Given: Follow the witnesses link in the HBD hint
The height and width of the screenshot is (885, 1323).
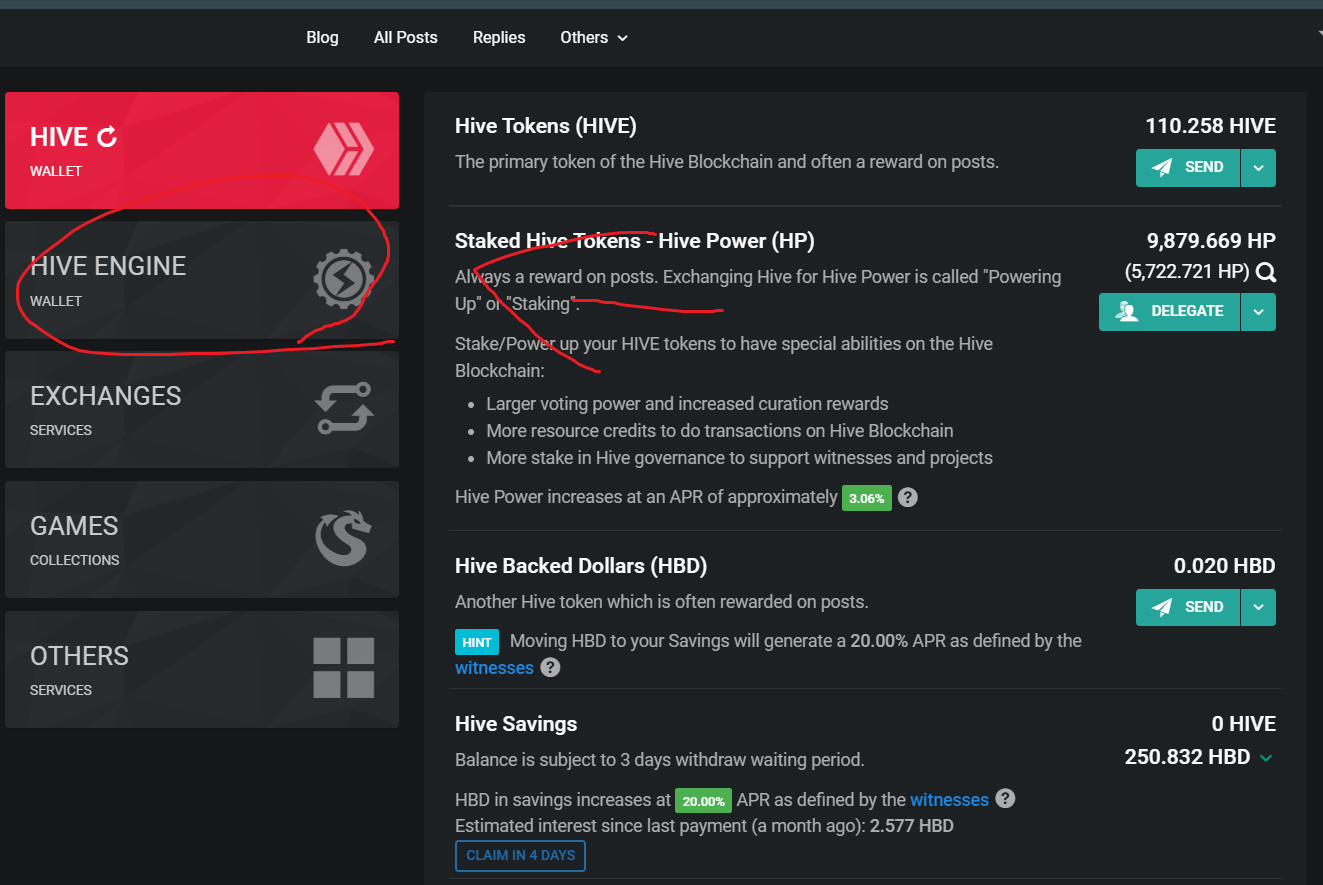Looking at the screenshot, I should click(494, 667).
